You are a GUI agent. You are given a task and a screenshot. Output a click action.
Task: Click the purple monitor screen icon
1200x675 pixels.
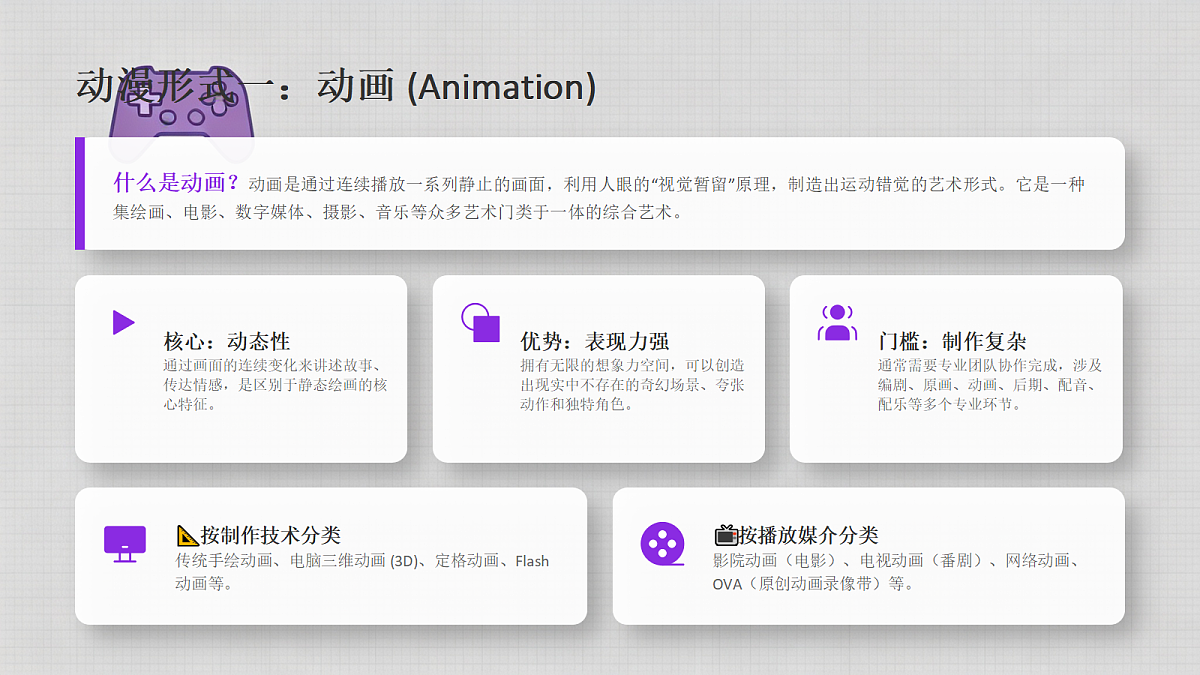point(125,544)
